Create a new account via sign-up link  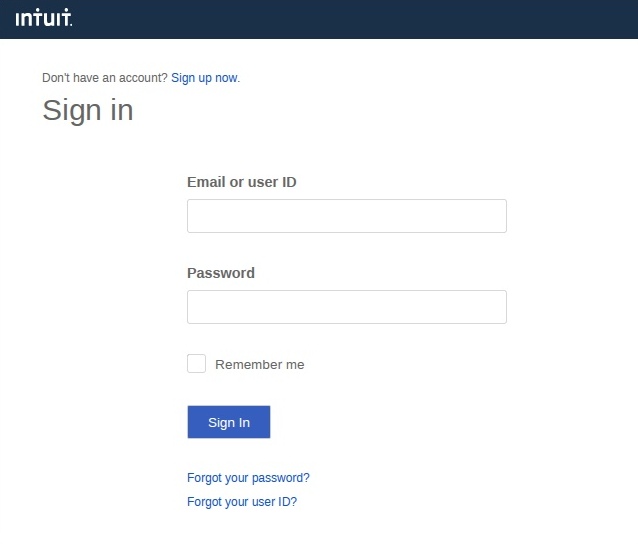click(204, 78)
